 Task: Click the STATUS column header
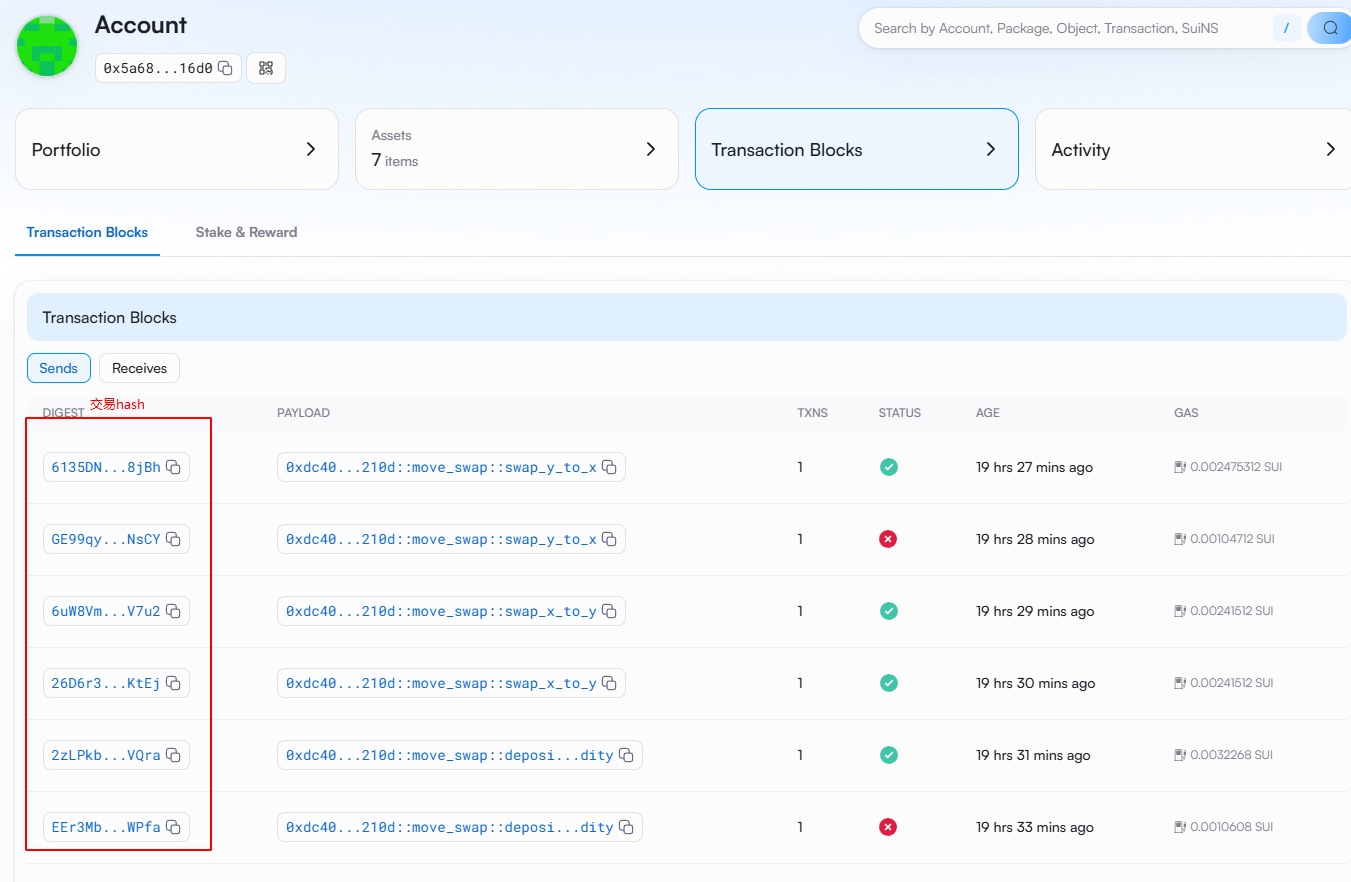(x=900, y=412)
